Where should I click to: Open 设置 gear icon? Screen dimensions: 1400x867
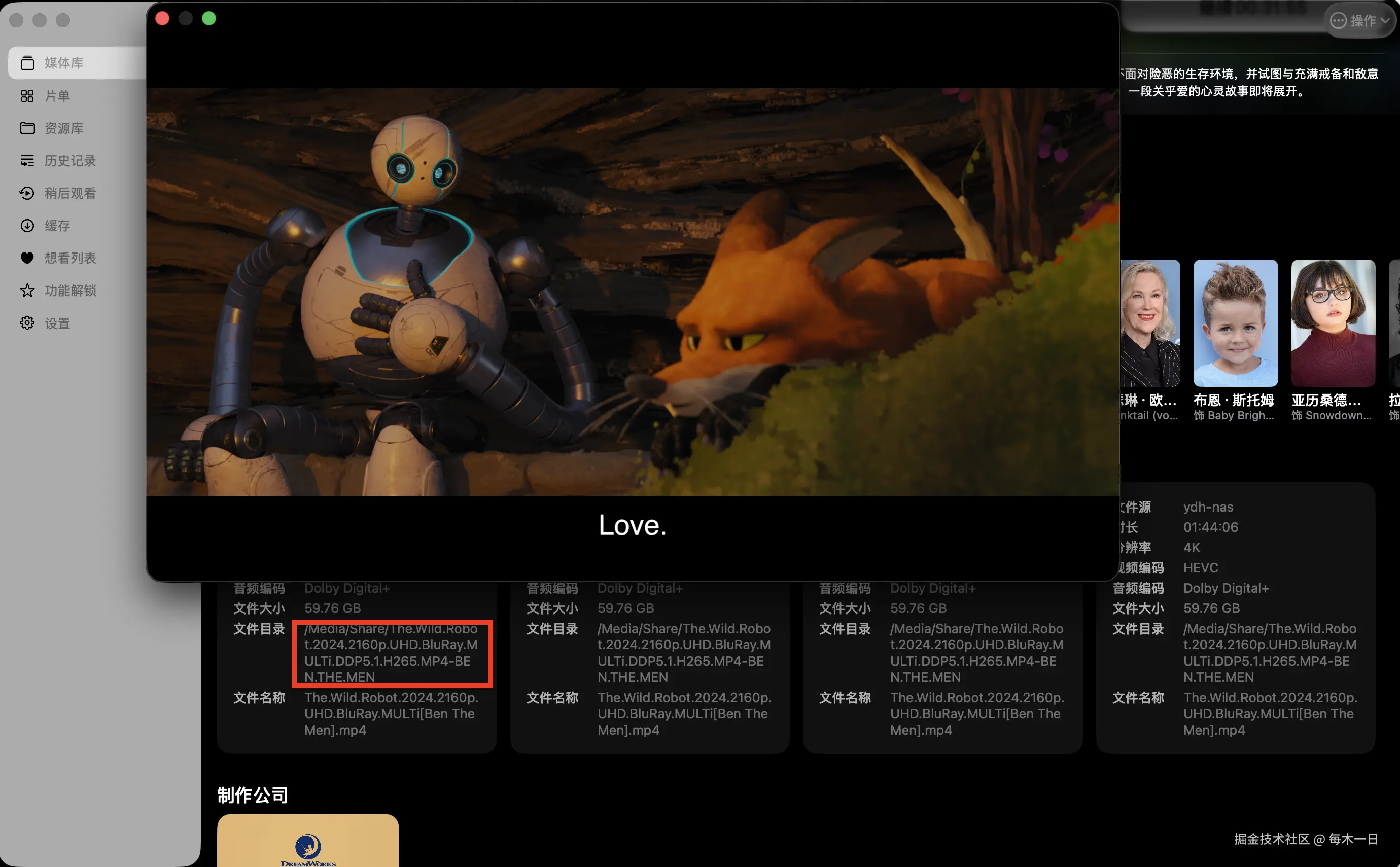click(27, 323)
